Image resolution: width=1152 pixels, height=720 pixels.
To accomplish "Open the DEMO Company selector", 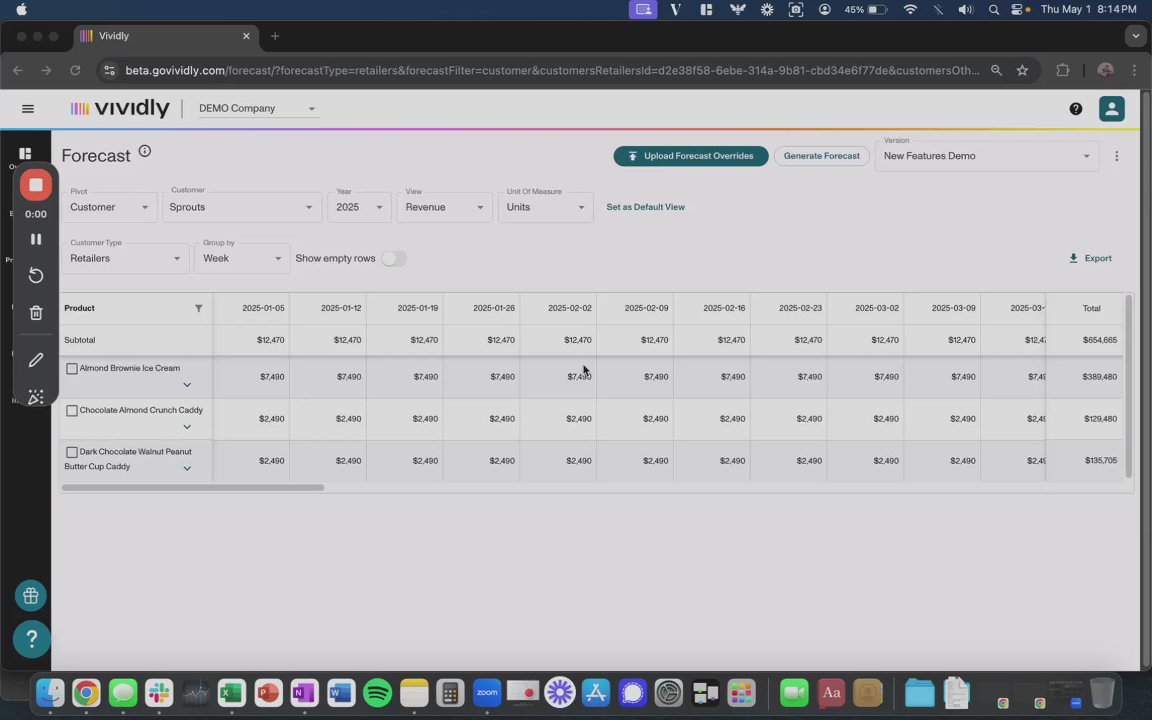I will (257, 109).
